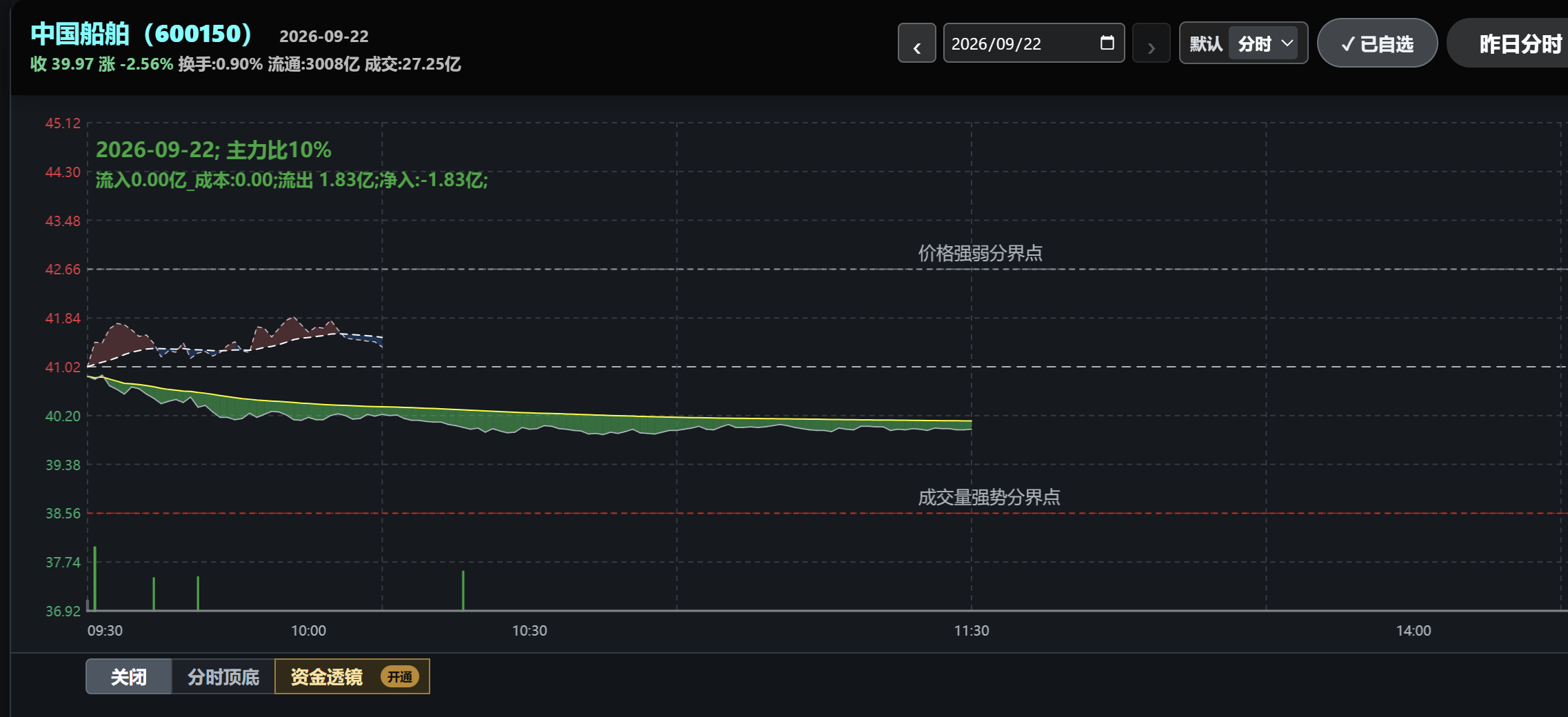Click the date field 2026/09/22
Viewport: 1568px width, 717px height.
click(x=1034, y=43)
